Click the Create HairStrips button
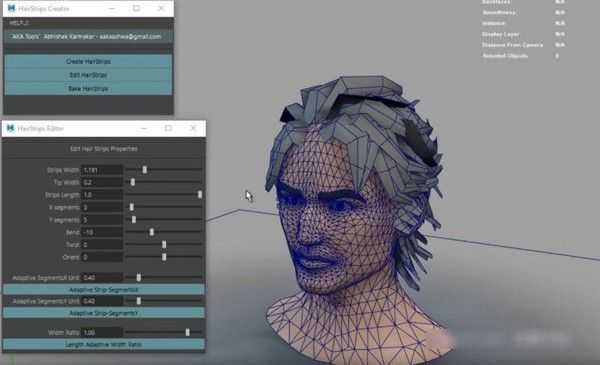 pos(88,61)
